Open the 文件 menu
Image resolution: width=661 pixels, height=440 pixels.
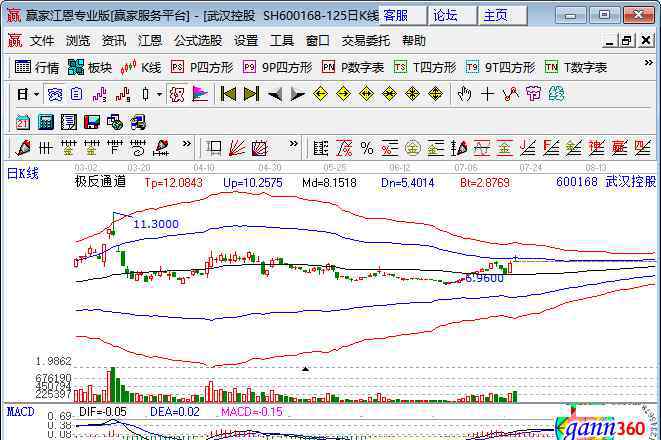click(x=42, y=41)
